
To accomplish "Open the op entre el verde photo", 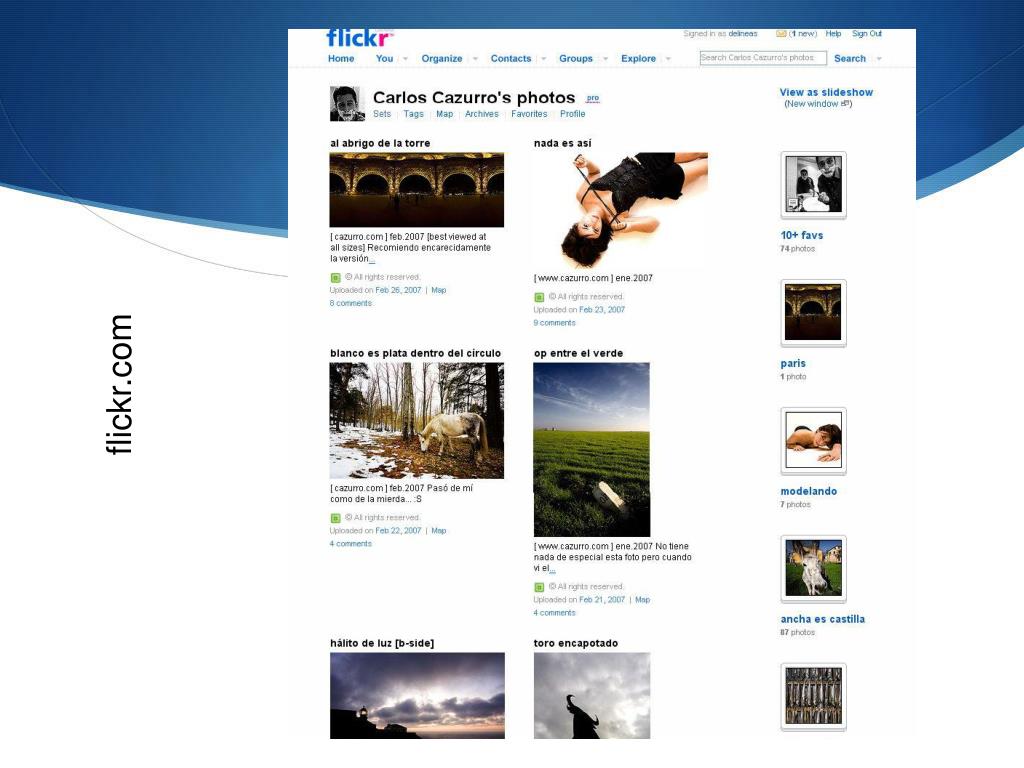I will point(592,450).
